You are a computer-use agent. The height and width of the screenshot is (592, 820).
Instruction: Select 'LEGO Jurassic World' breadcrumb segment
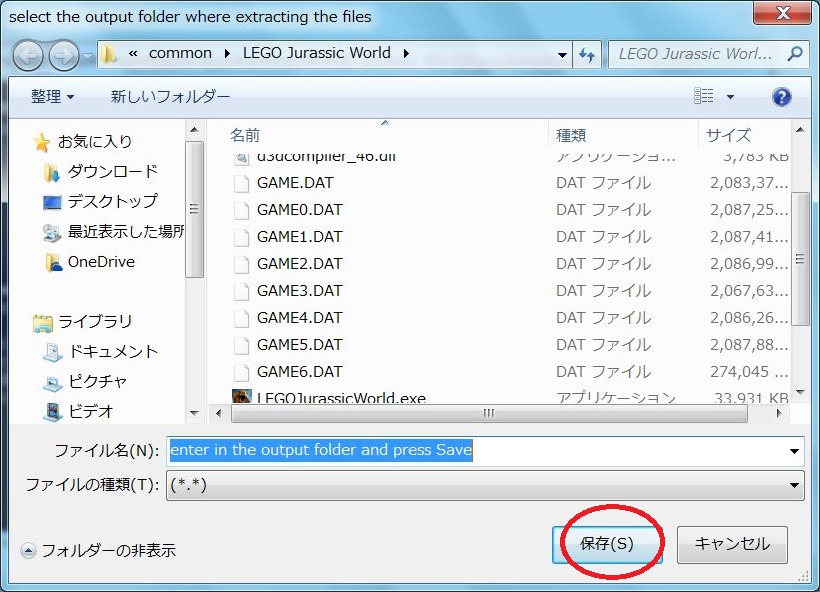coord(316,53)
